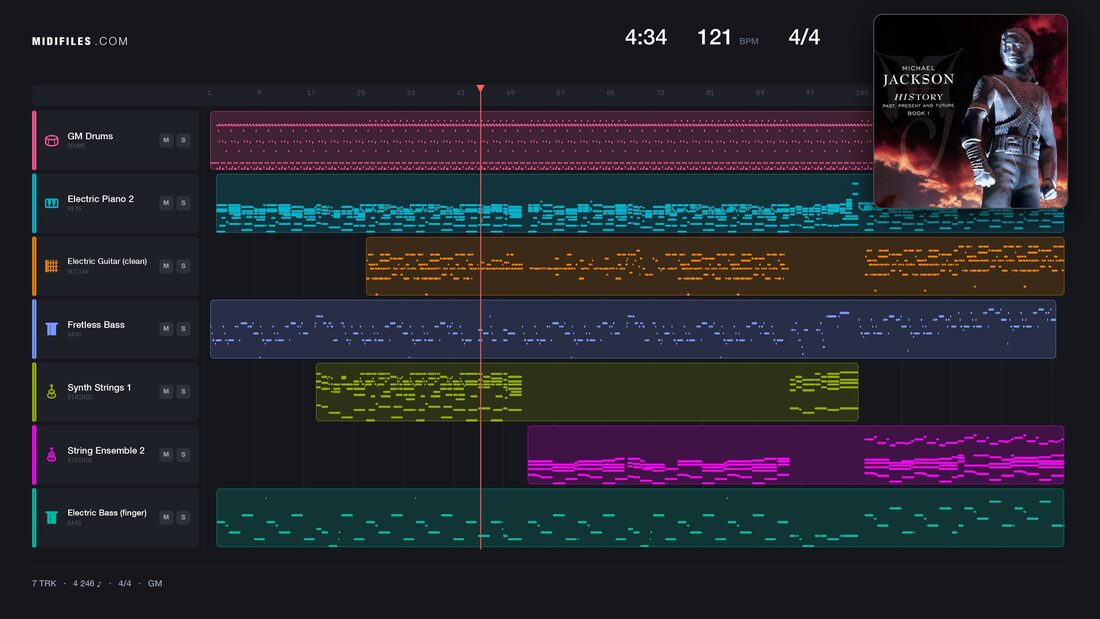Select the String Ensemble 2 track name
The image size is (1100, 619).
(106, 451)
